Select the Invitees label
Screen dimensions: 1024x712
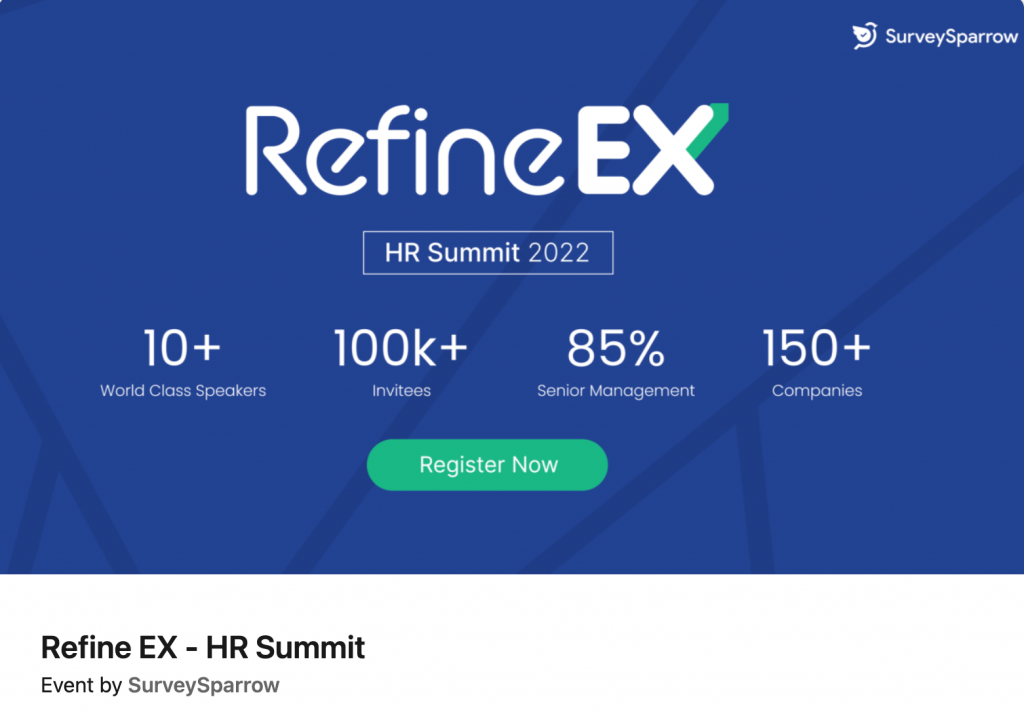(x=401, y=391)
